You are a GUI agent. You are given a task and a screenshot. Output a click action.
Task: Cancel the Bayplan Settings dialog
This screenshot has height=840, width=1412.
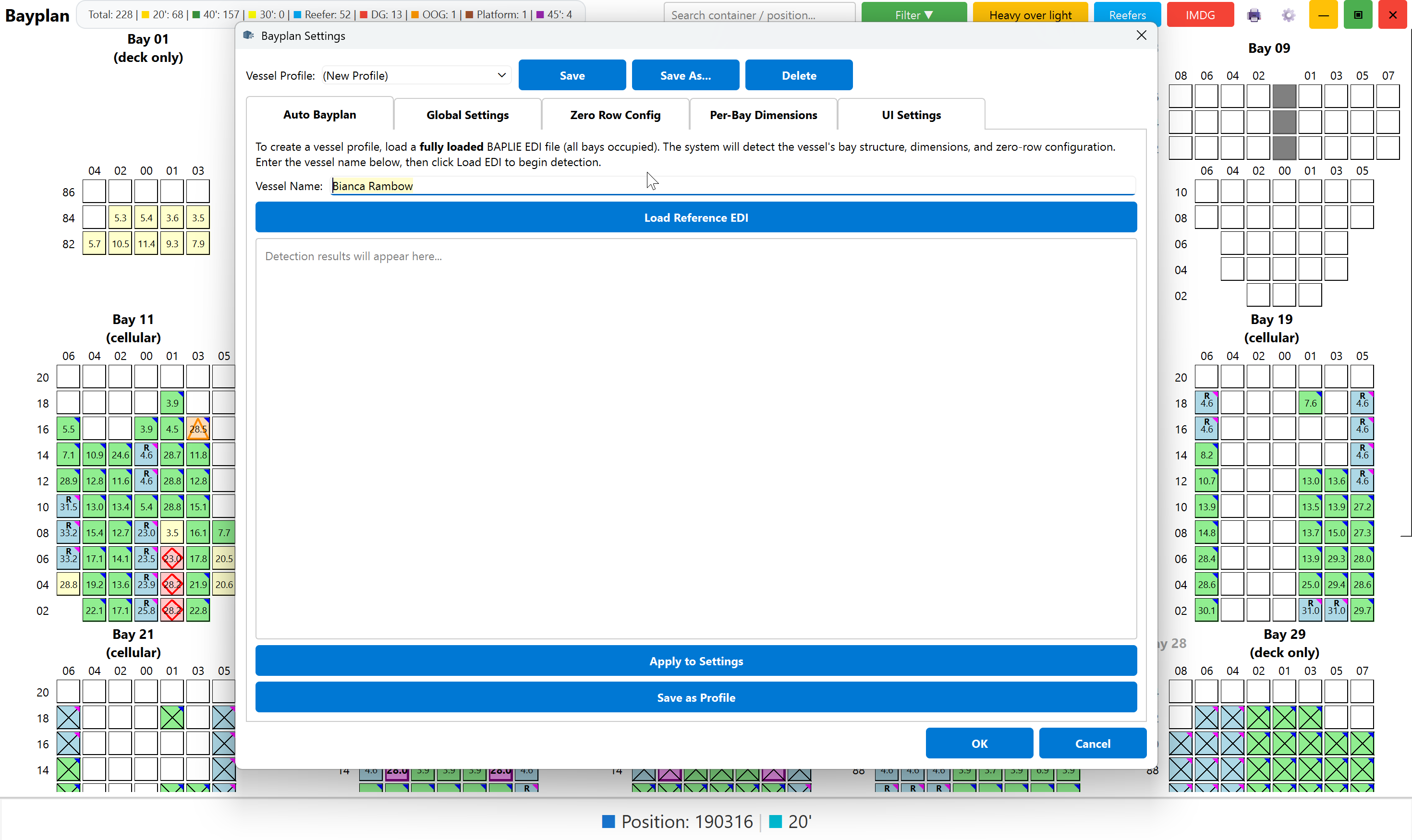coord(1093,743)
